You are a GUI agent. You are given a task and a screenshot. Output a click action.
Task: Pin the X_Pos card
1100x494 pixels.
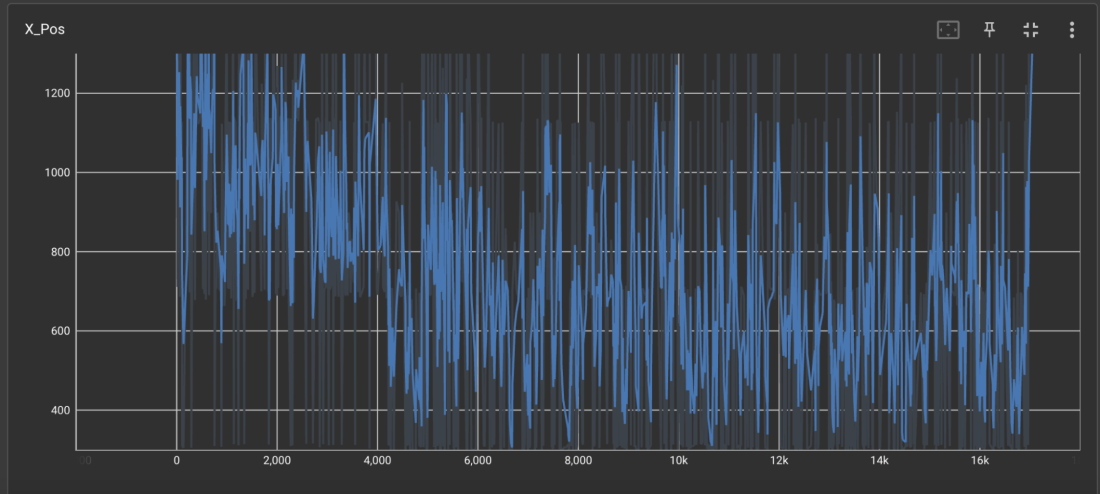(990, 30)
